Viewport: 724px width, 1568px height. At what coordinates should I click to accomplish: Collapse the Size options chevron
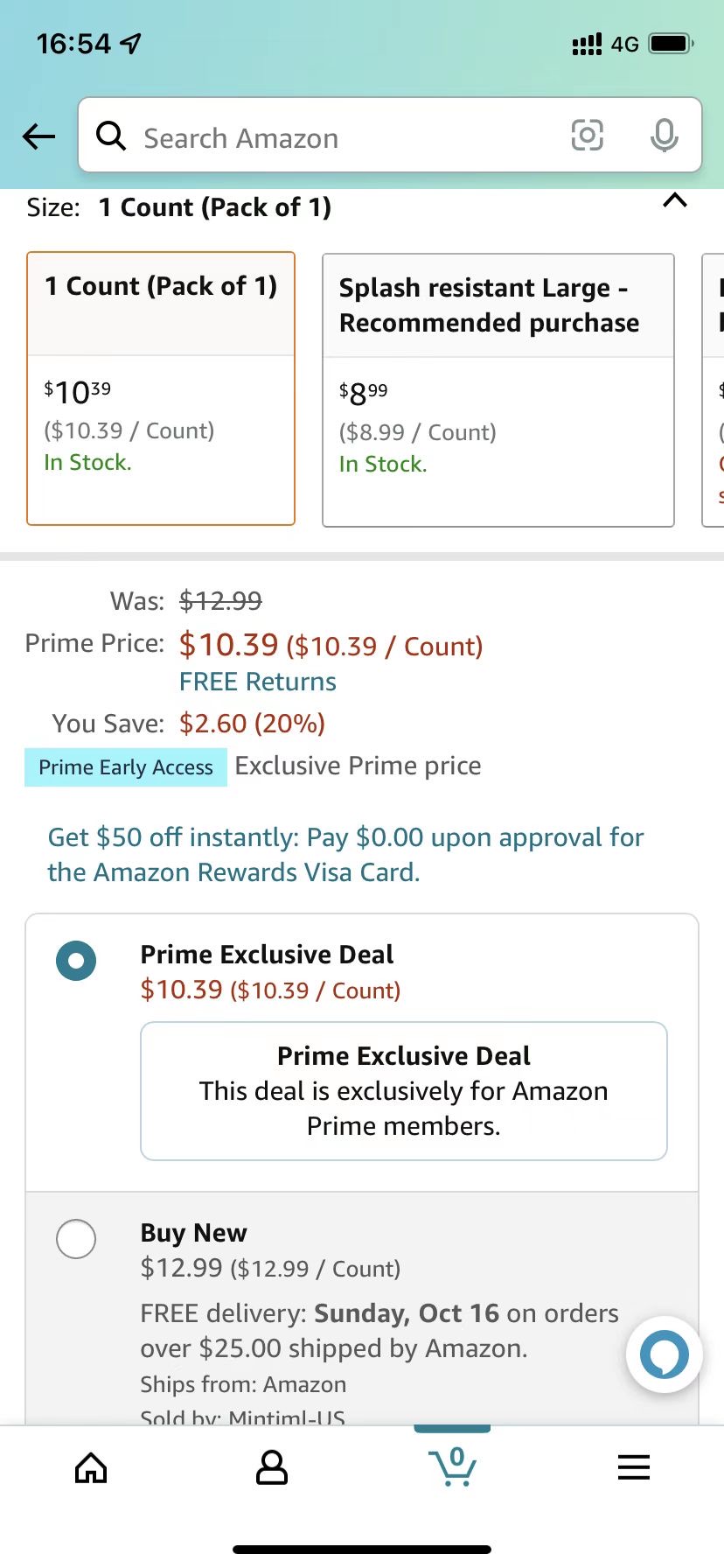point(675,201)
